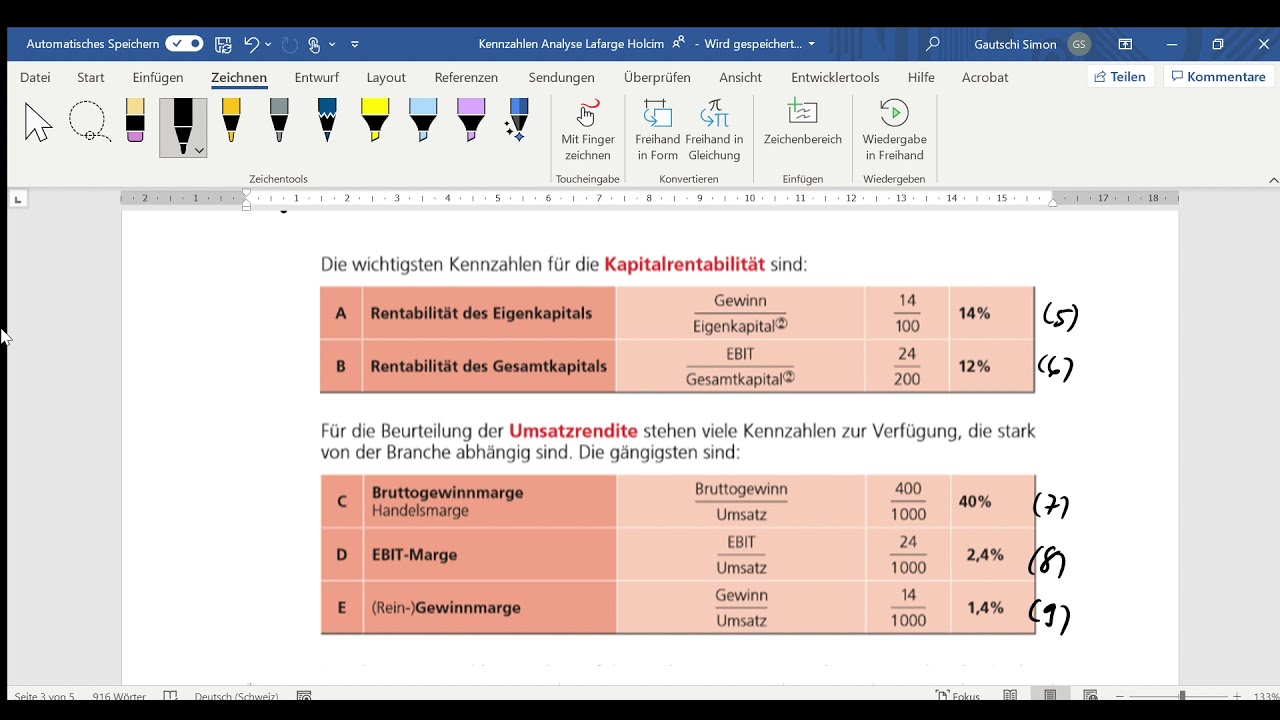Open the Entwurf tab

(x=317, y=77)
